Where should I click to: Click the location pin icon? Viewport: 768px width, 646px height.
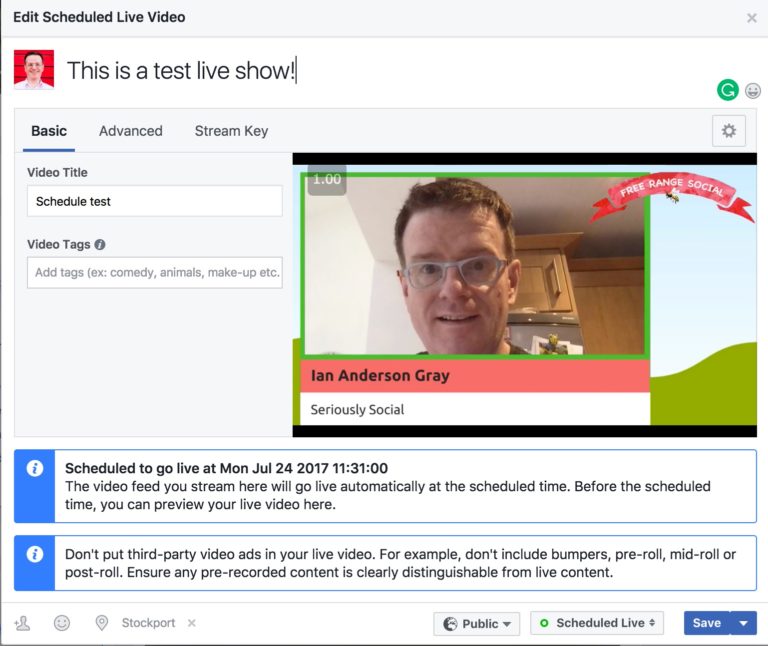[x=101, y=623]
